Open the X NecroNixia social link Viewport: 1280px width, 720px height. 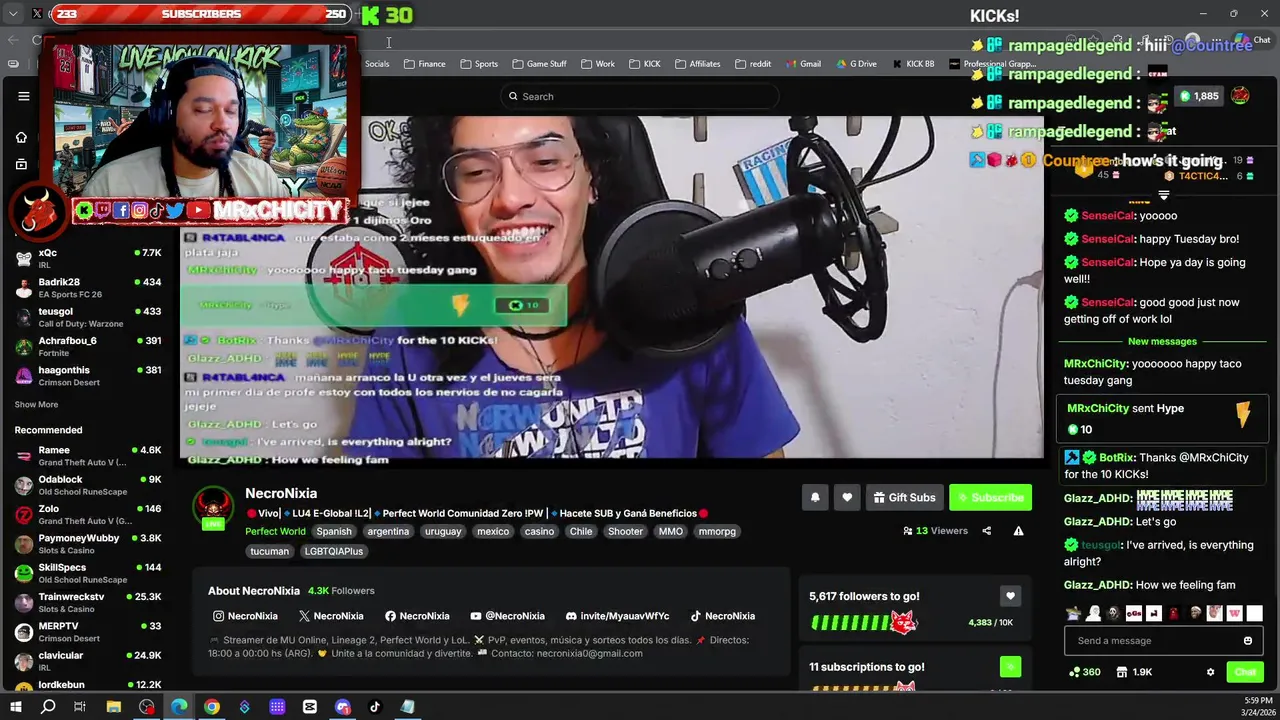point(331,616)
